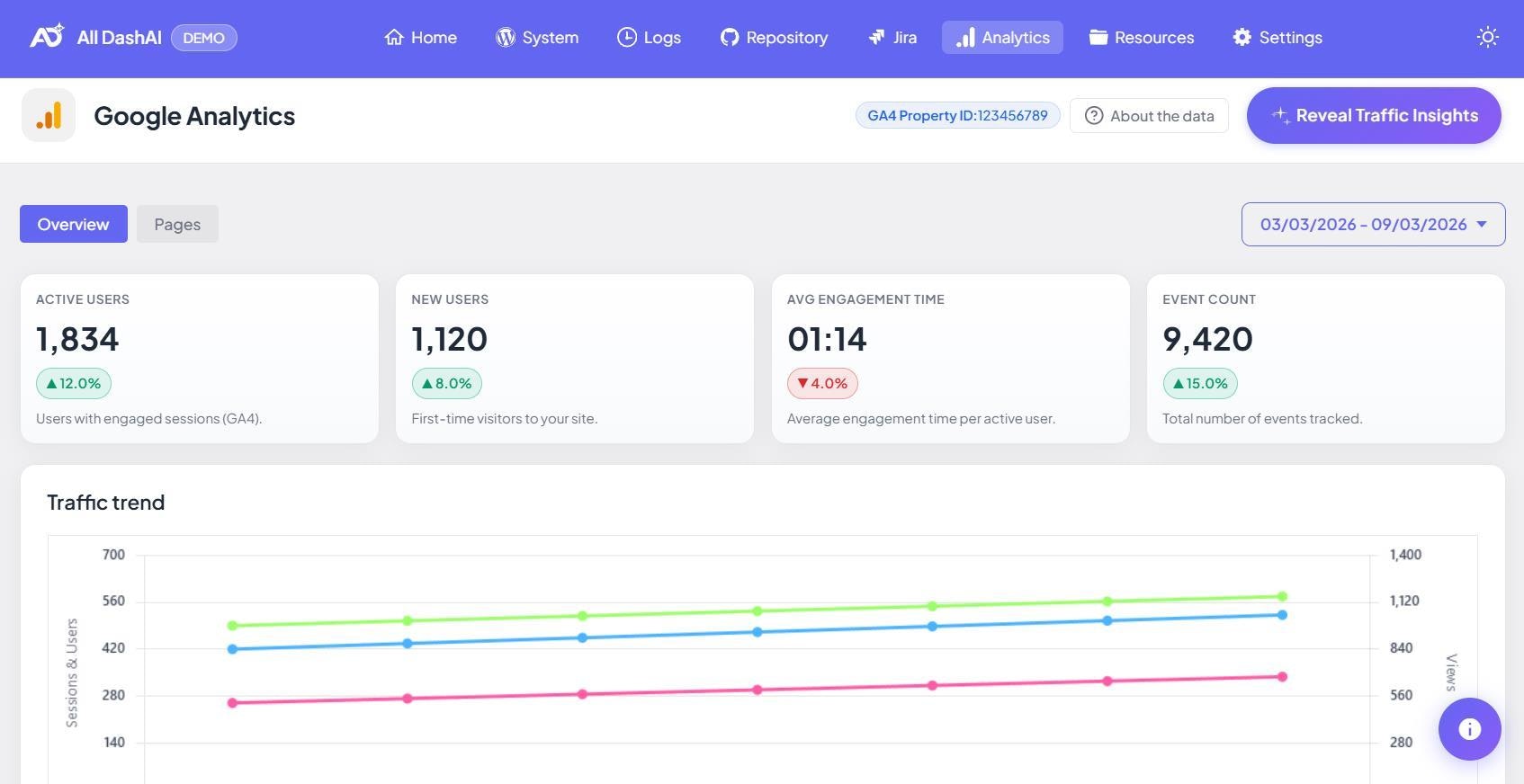Go to the Logs nav item
The image size is (1524, 784).
click(649, 38)
